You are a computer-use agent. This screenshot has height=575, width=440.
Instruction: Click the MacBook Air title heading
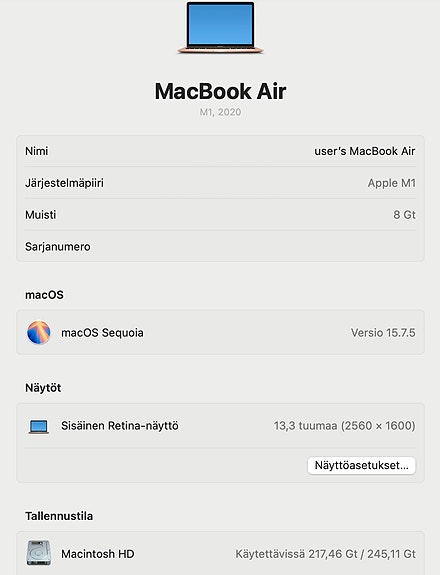(x=220, y=91)
